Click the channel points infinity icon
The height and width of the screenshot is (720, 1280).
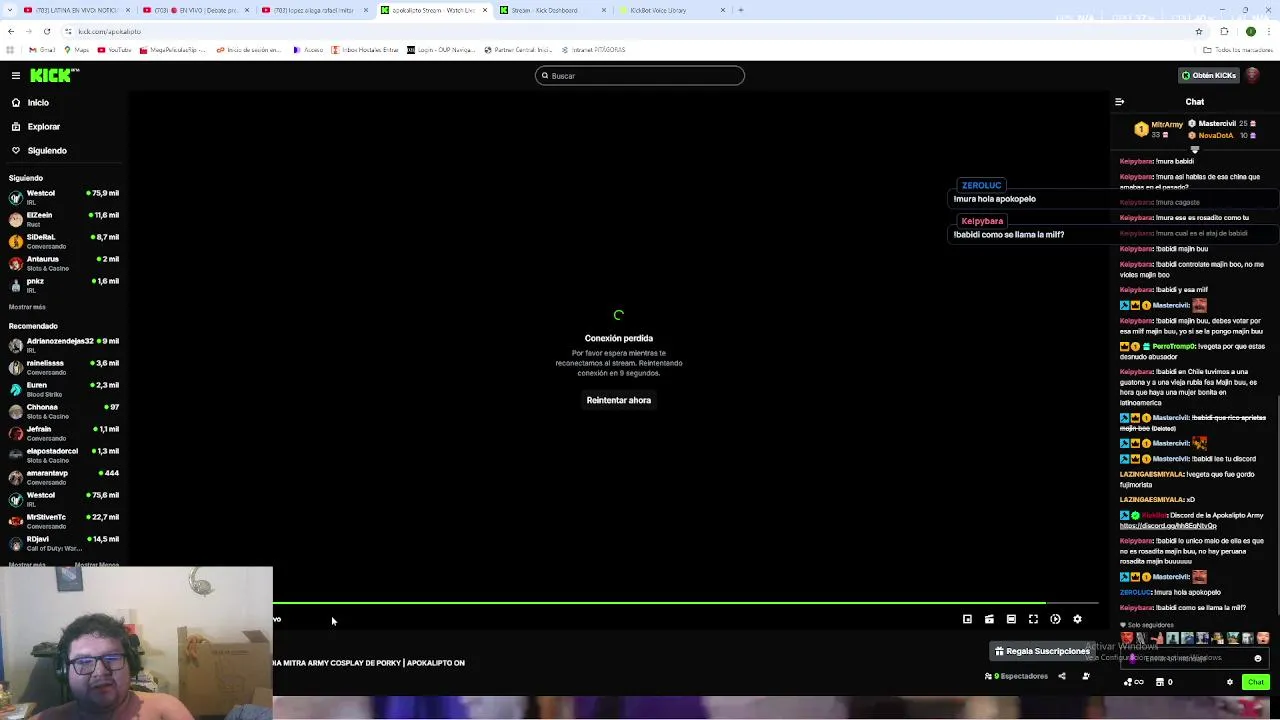click(x=1133, y=682)
